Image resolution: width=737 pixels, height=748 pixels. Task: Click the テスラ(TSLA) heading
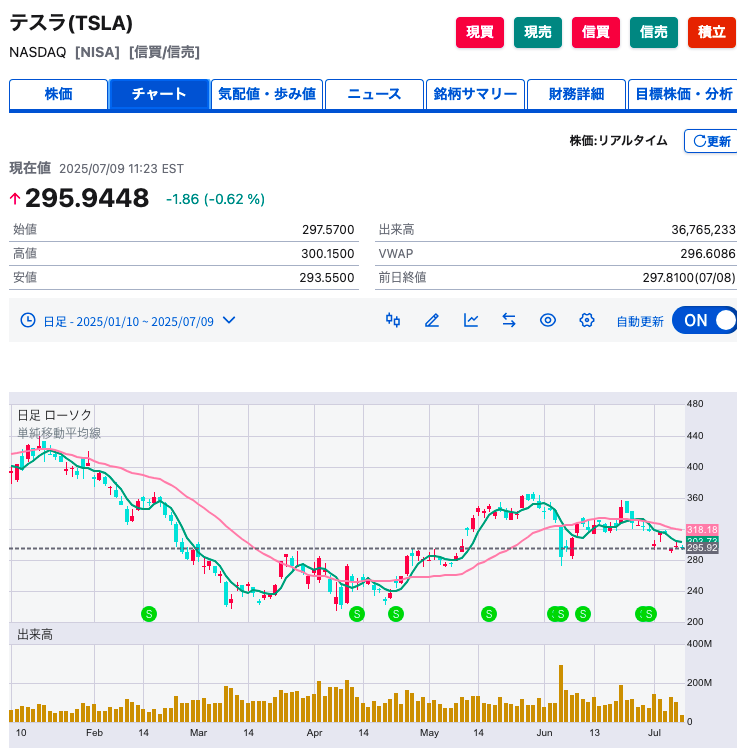(x=71, y=23)
